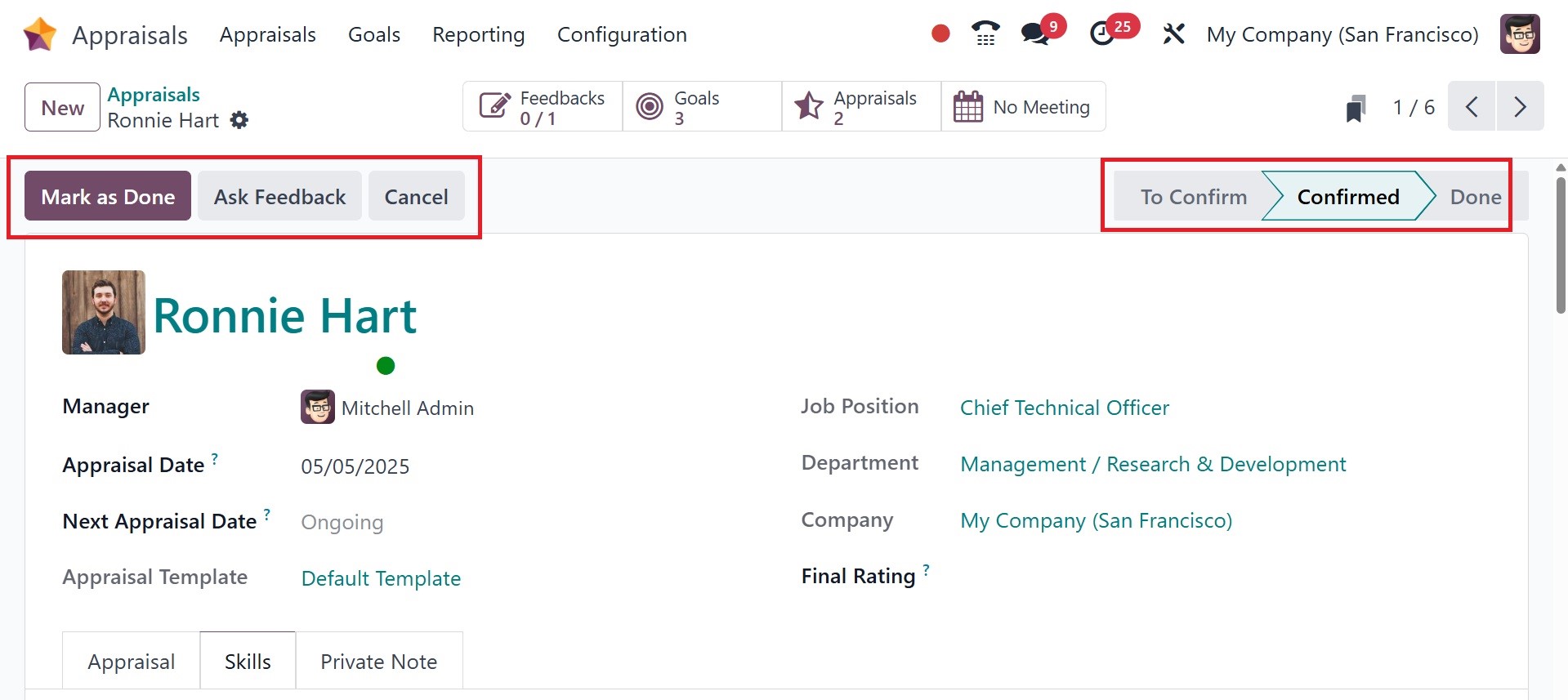The height and width of the screenshot is (700, 1568).
Task: Open the Configuration menu
Action: (622, 35)
